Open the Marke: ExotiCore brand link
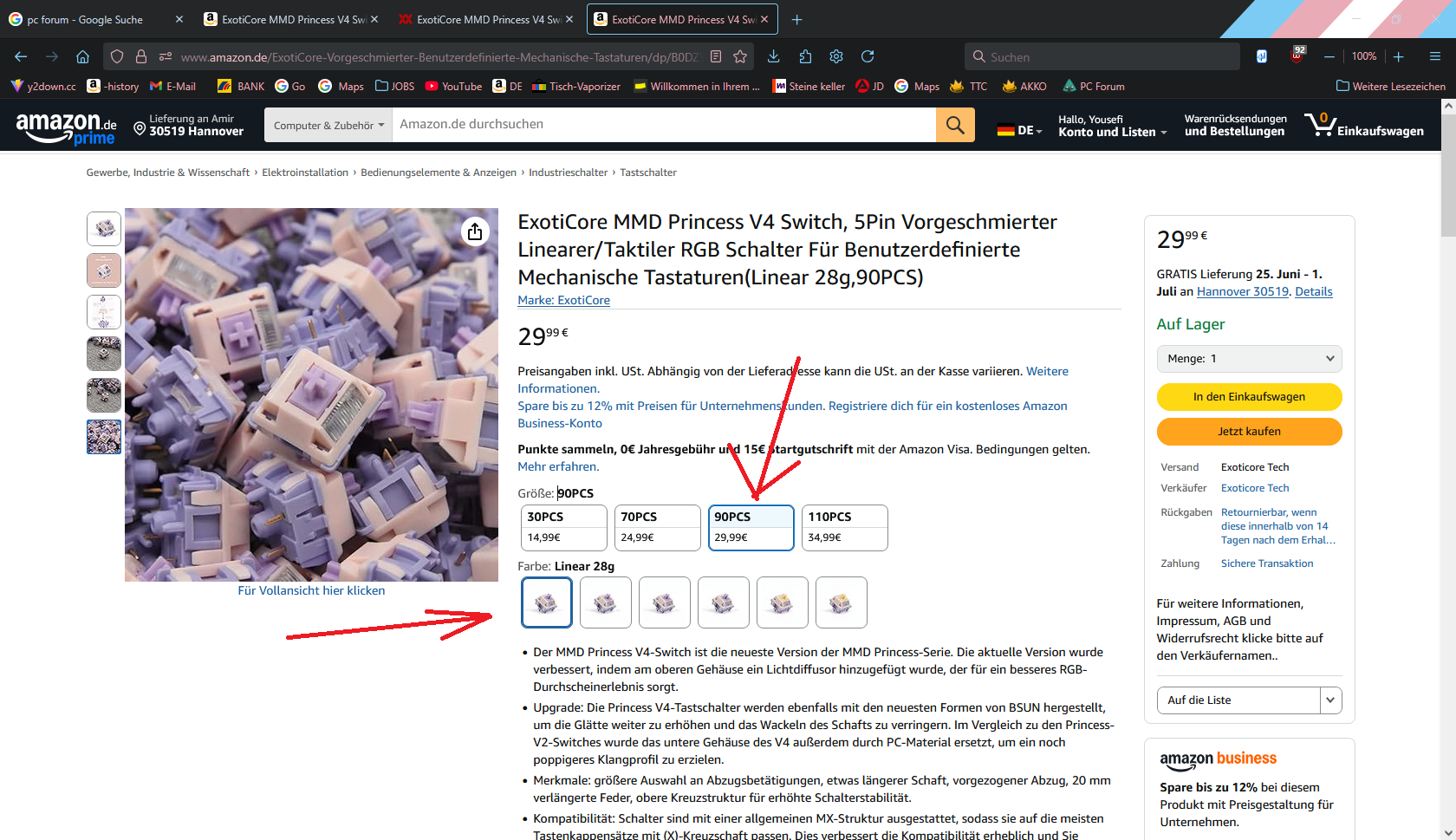Image resolution: width=1456 pixels, height=840 pixels. pos(563,300)
